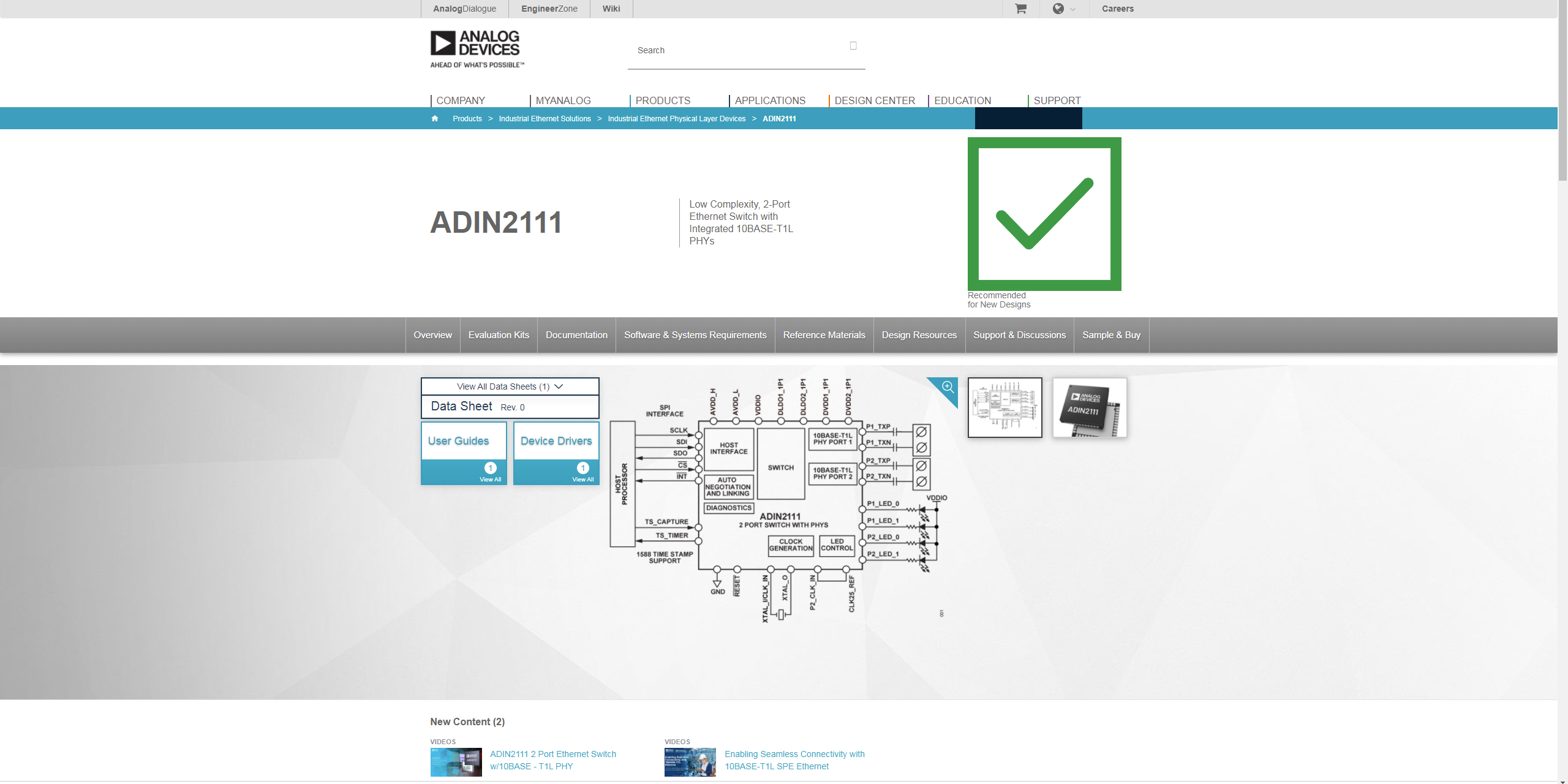Open the DESIGN CENTER menu

click(x=875, y=100)
